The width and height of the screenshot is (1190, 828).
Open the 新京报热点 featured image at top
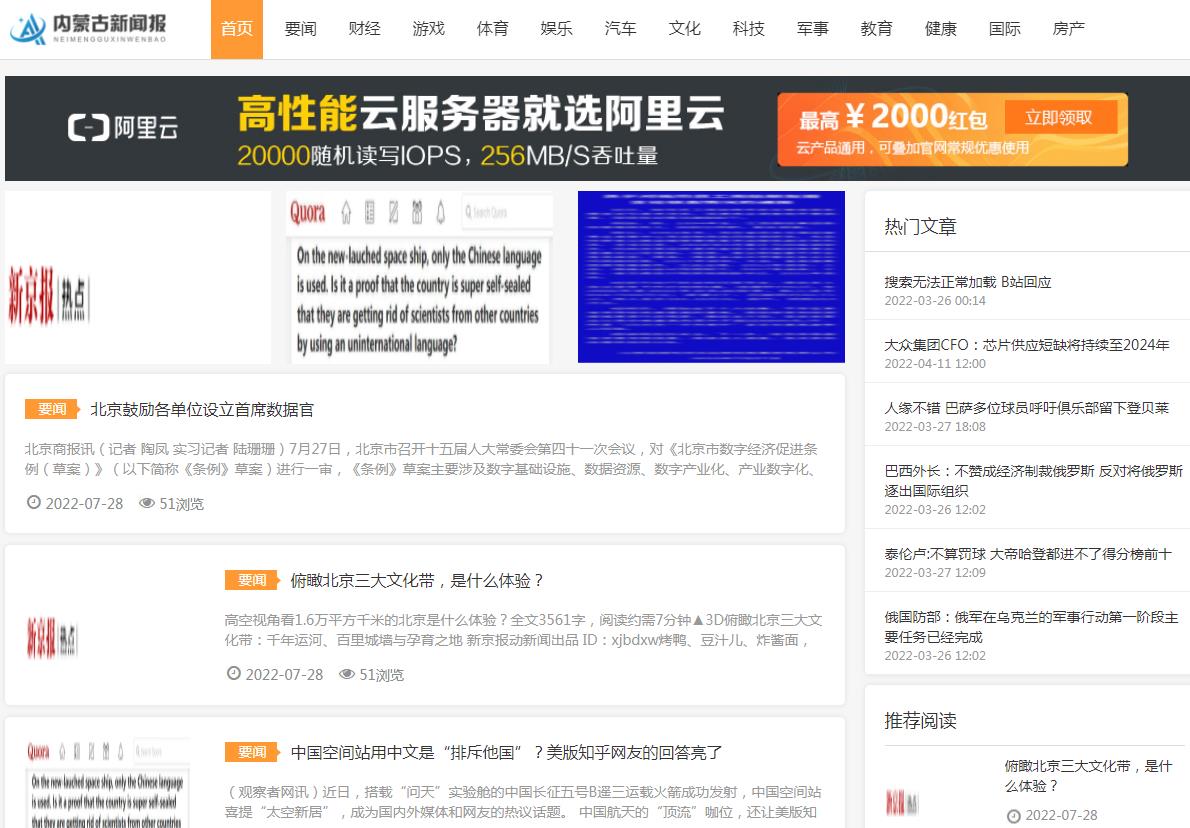click(x=138, y=277)
